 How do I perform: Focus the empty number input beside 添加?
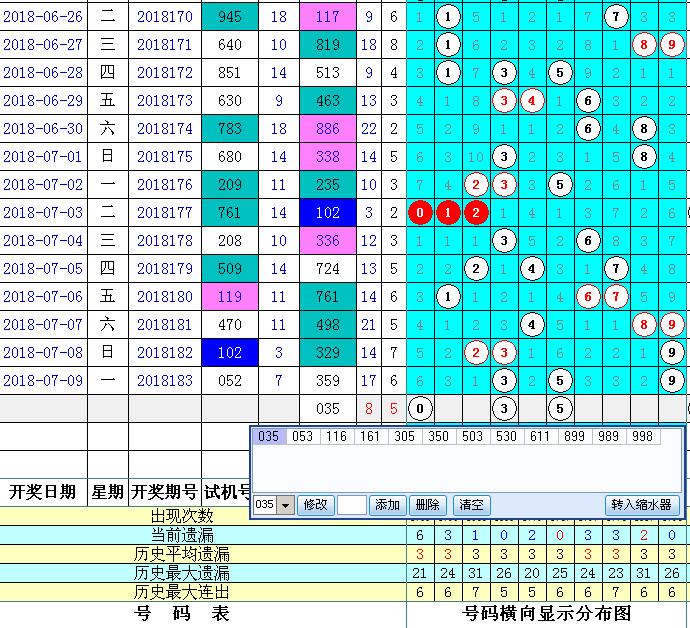click(x=351, y=505)
